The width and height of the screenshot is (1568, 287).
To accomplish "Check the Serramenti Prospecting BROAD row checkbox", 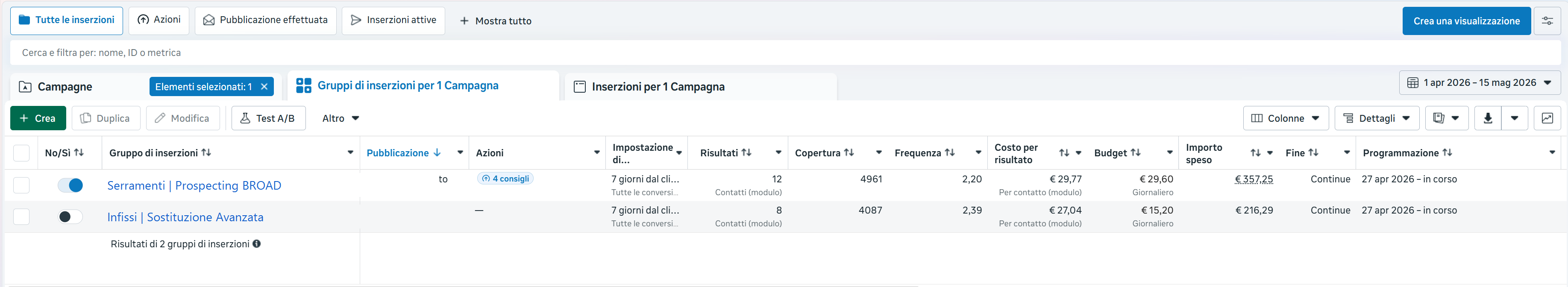I will [x=21, y=185].
